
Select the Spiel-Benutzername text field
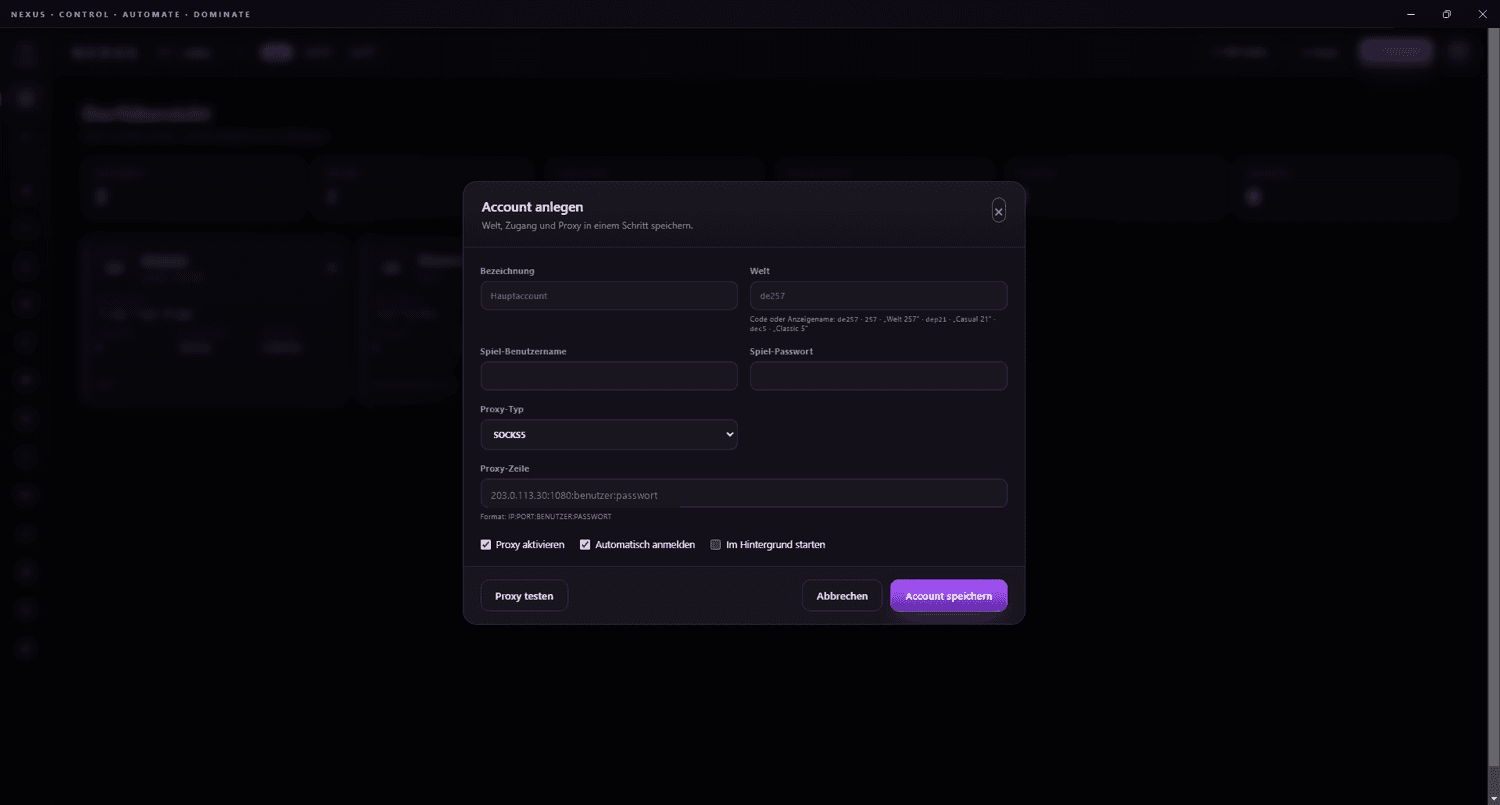[x=609, y=376]
